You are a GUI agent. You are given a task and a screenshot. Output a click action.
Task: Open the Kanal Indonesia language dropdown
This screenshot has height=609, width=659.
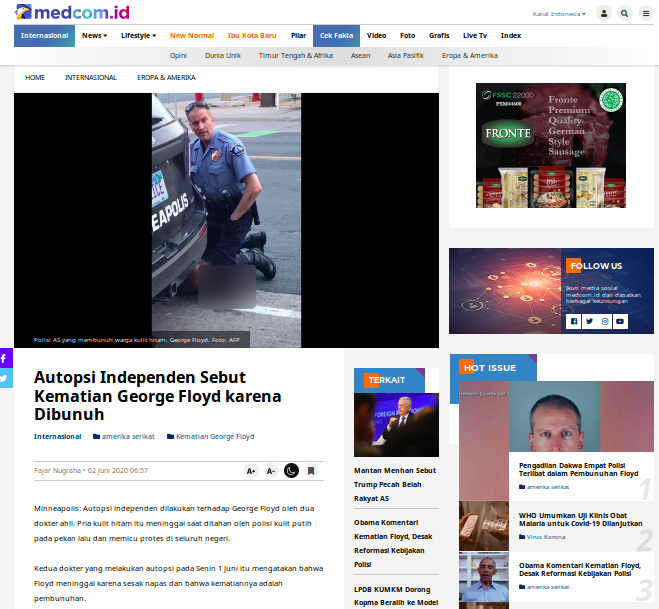click(559, 14)
